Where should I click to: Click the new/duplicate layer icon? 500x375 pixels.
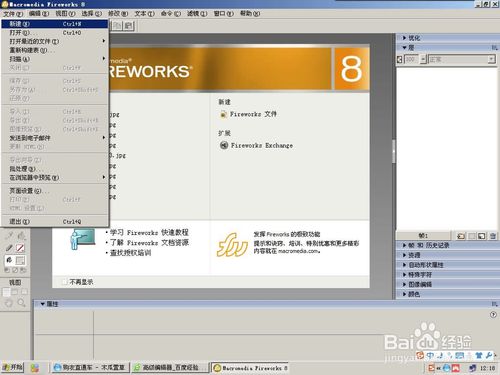pyautogui.click(x=461, y=236)
